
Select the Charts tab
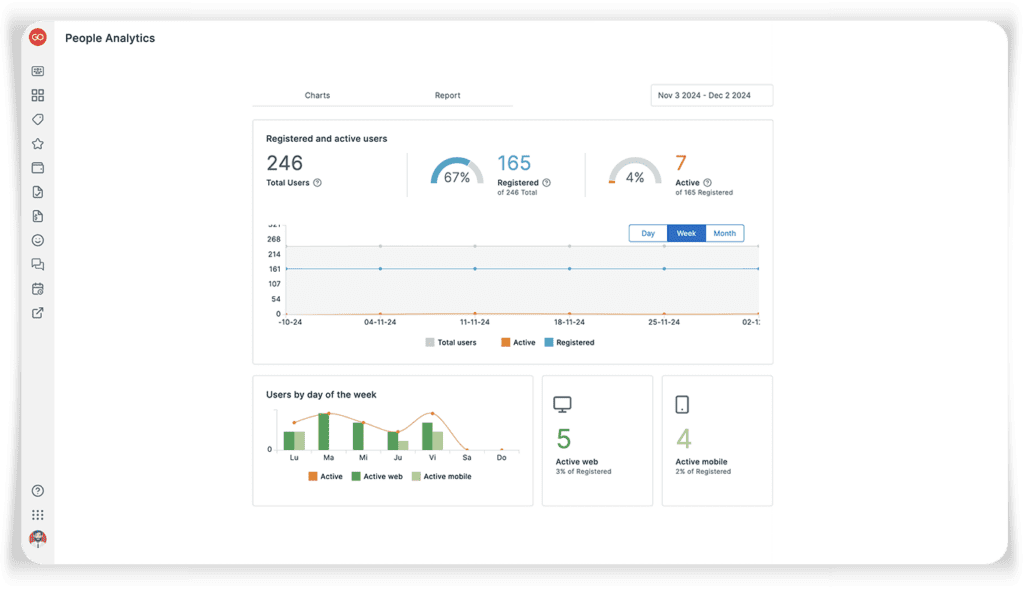click(x=317, y=95)
